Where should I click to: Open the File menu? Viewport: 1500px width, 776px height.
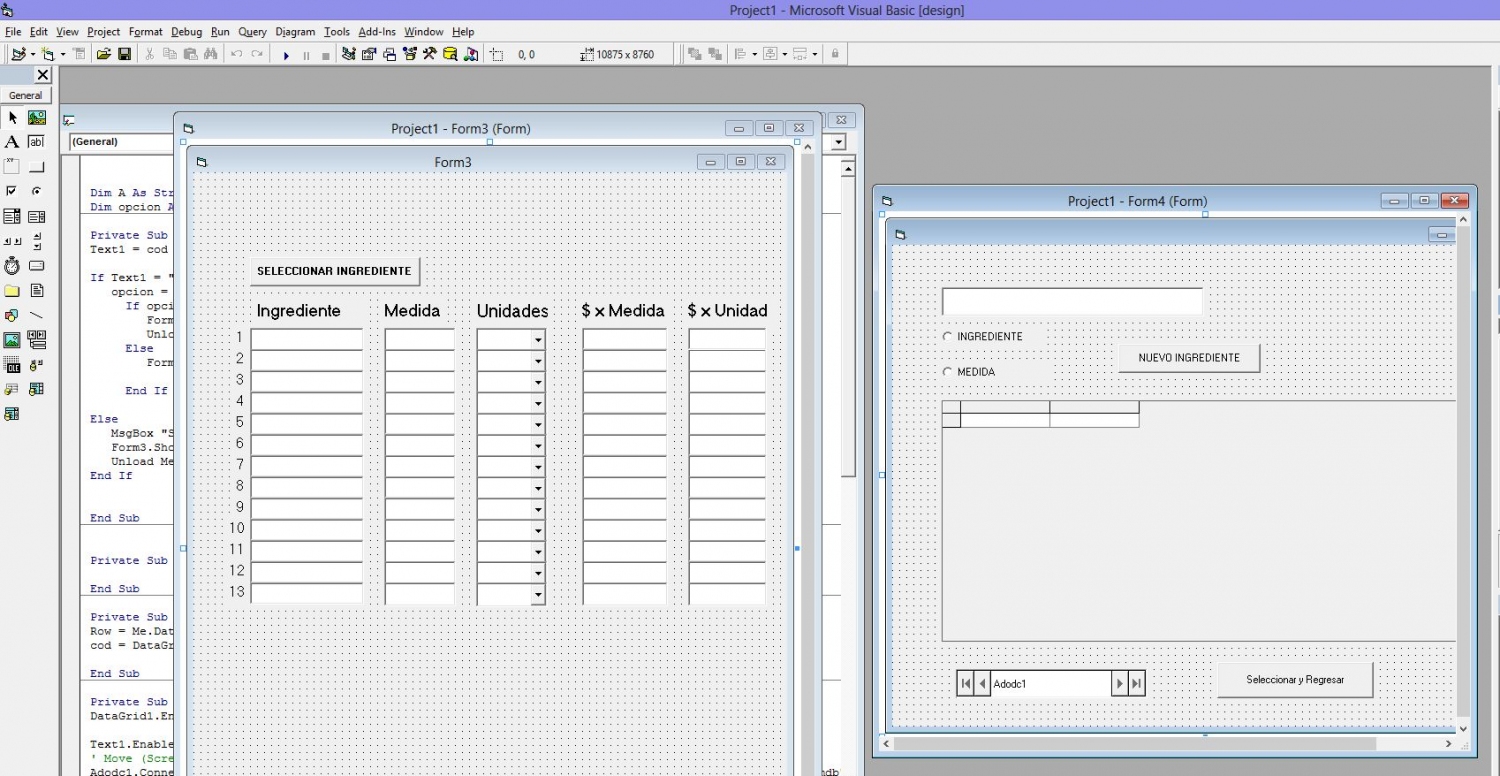(x=13, y=32)
